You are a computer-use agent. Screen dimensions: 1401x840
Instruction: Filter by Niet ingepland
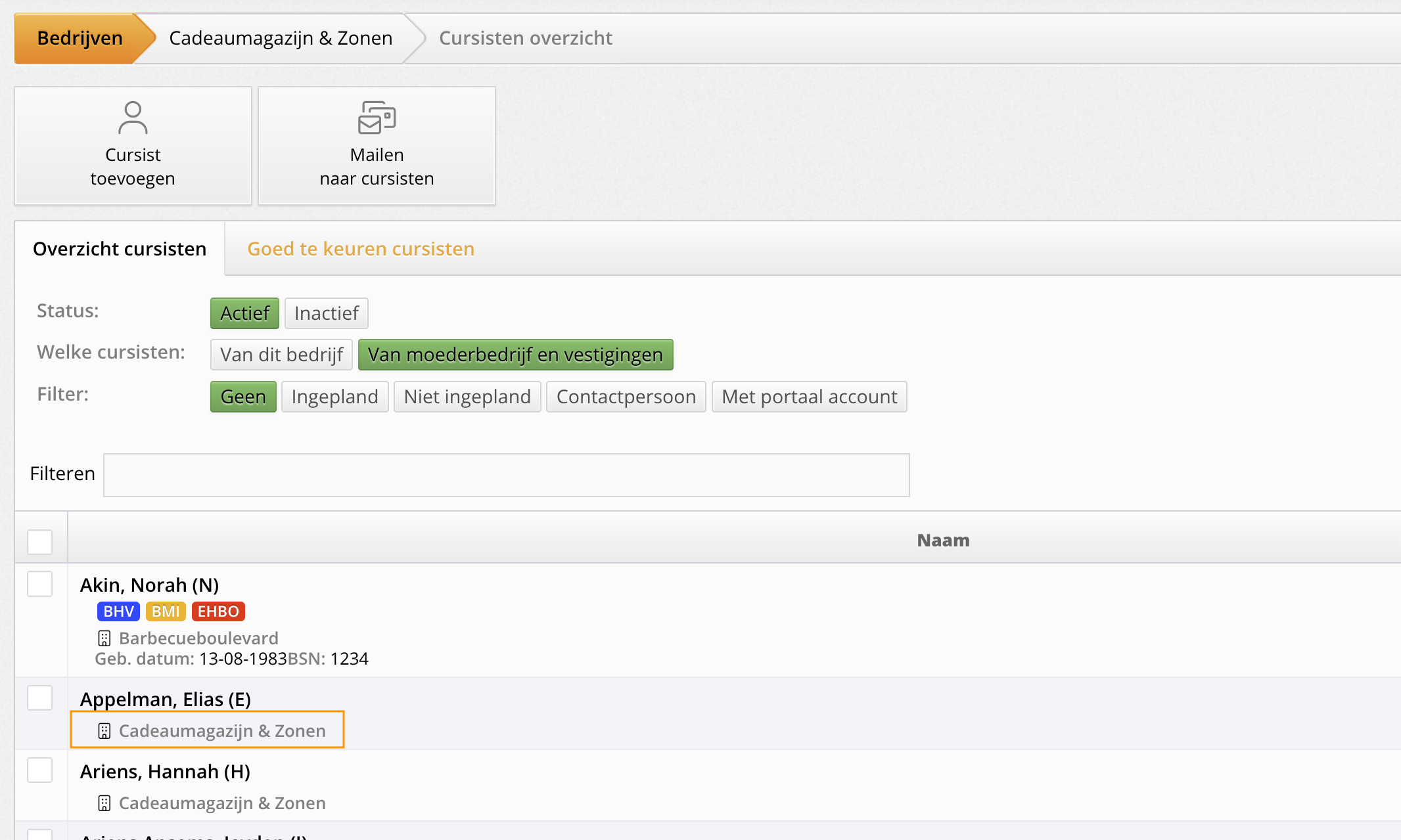467,397
